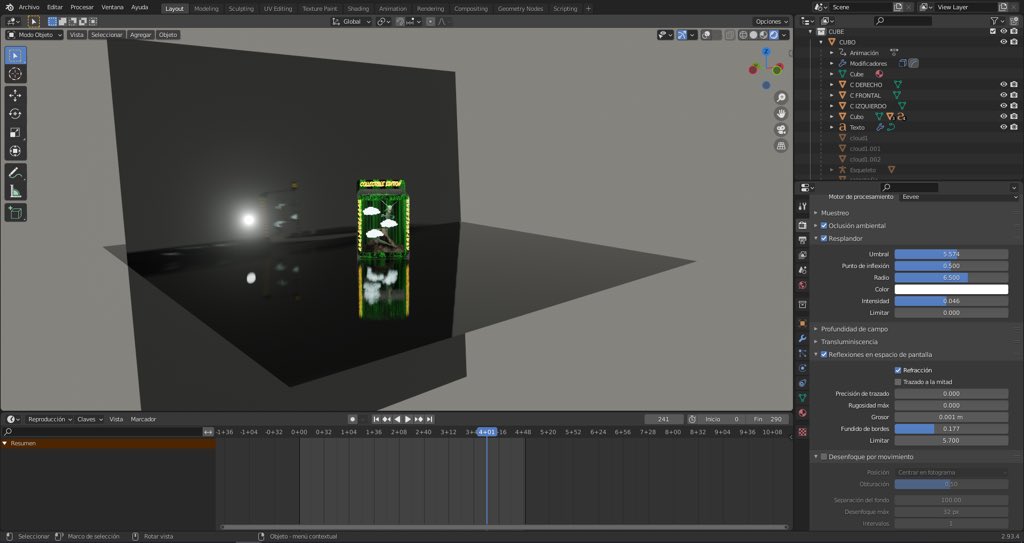Select the Select Box tool

[15, 56]
